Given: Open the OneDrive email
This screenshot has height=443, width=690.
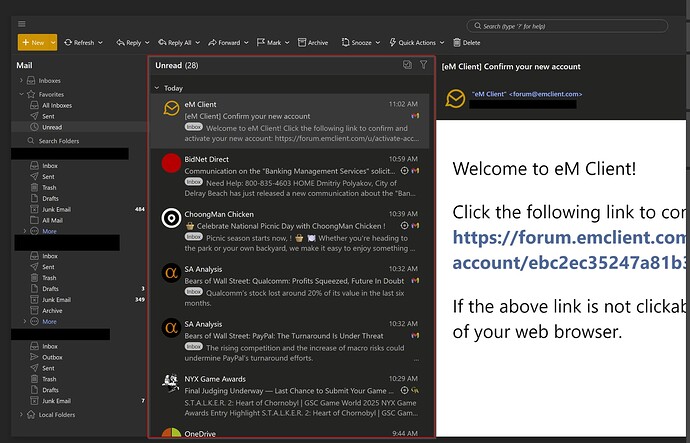Looking at the screenshot, I should point(290,432).
